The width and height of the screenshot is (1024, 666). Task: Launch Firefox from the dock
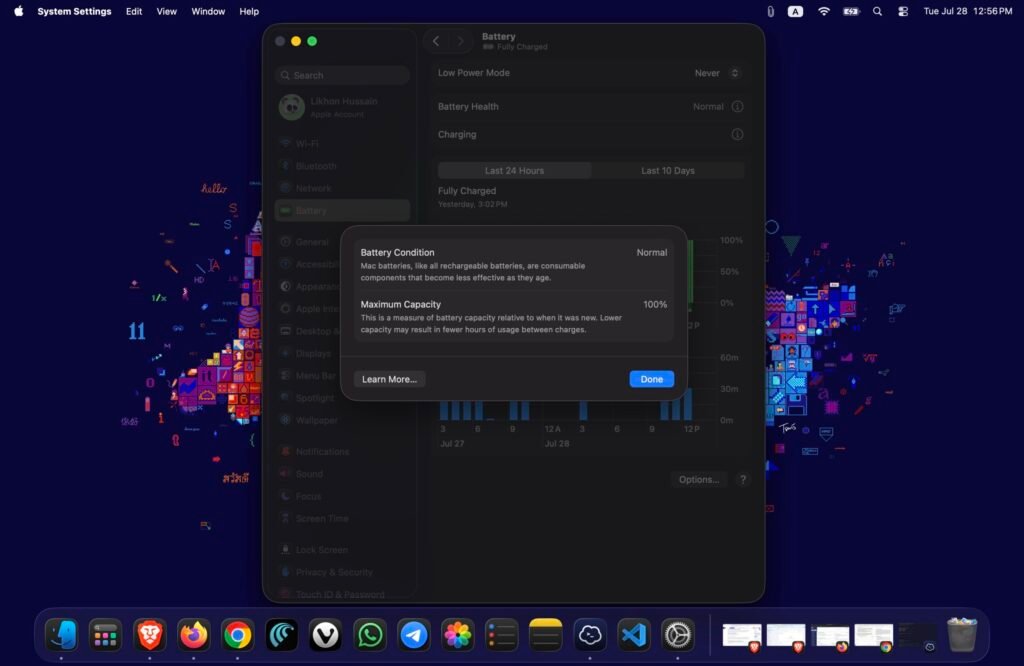[193, 635]
